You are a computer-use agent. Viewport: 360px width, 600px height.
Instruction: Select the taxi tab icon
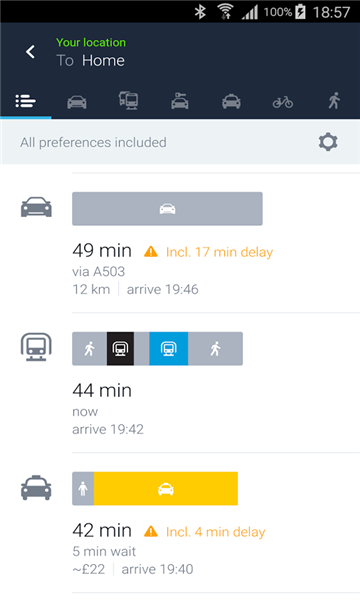pos(231,101)
